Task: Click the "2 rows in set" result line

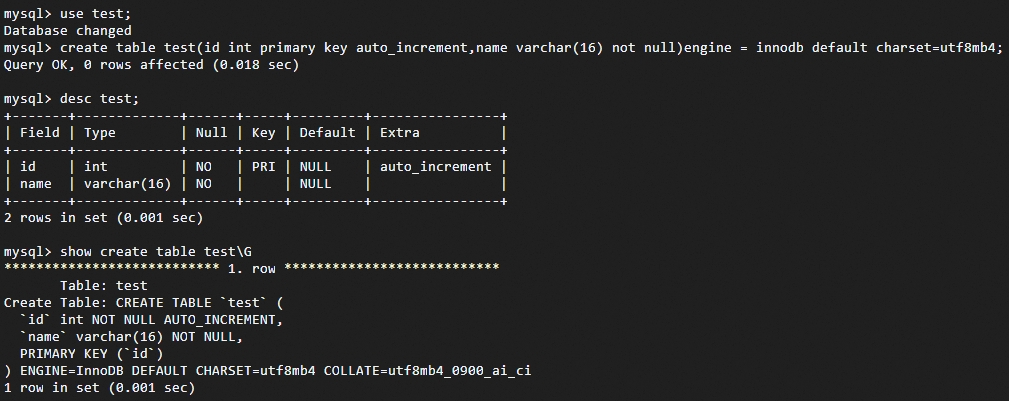Action: point(103,217)
